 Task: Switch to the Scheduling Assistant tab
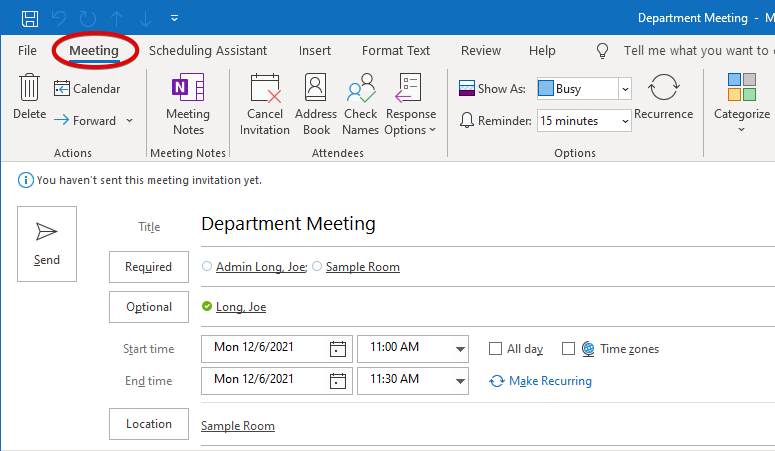click(208, 50)
